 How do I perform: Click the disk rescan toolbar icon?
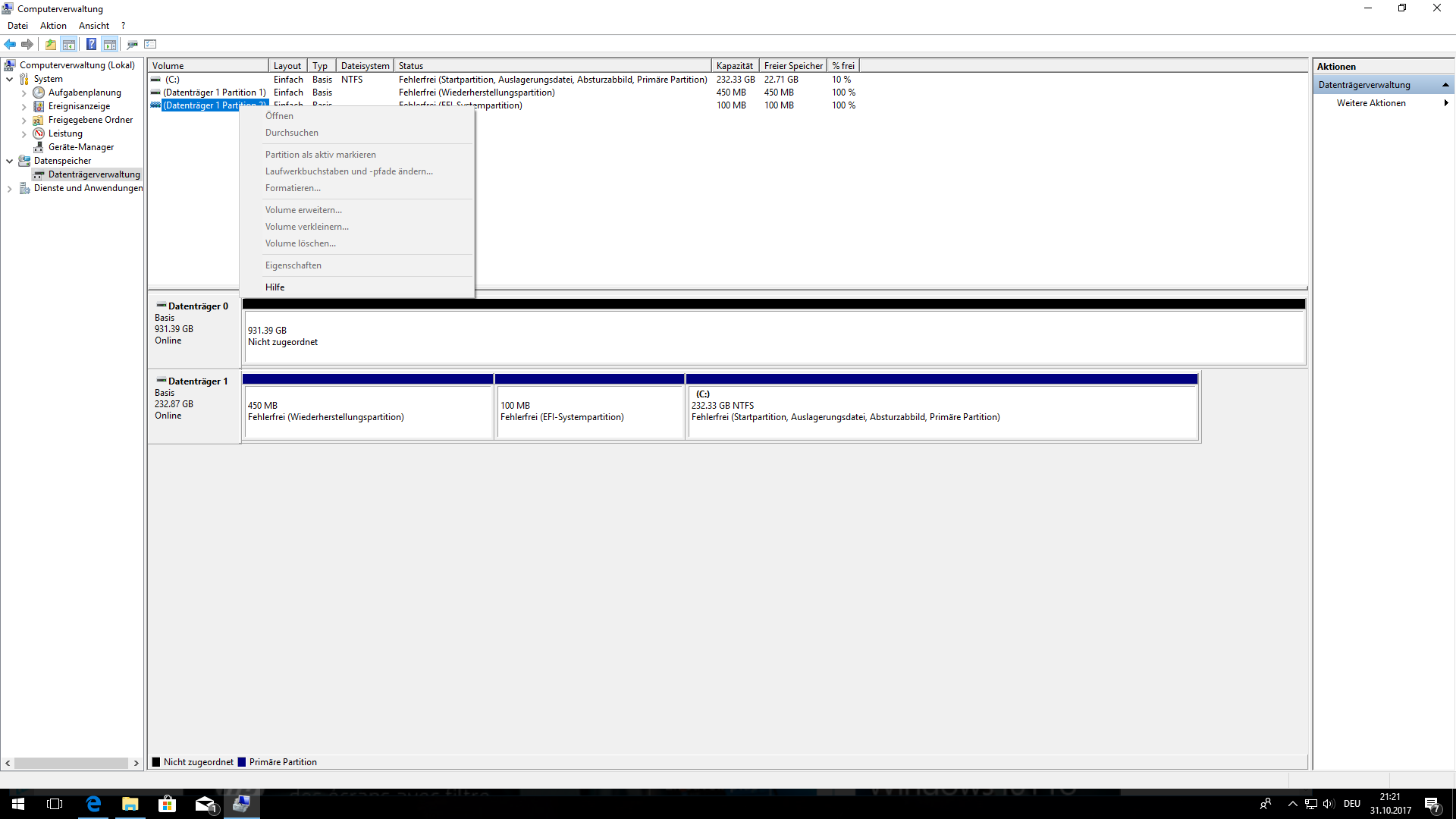132,44
